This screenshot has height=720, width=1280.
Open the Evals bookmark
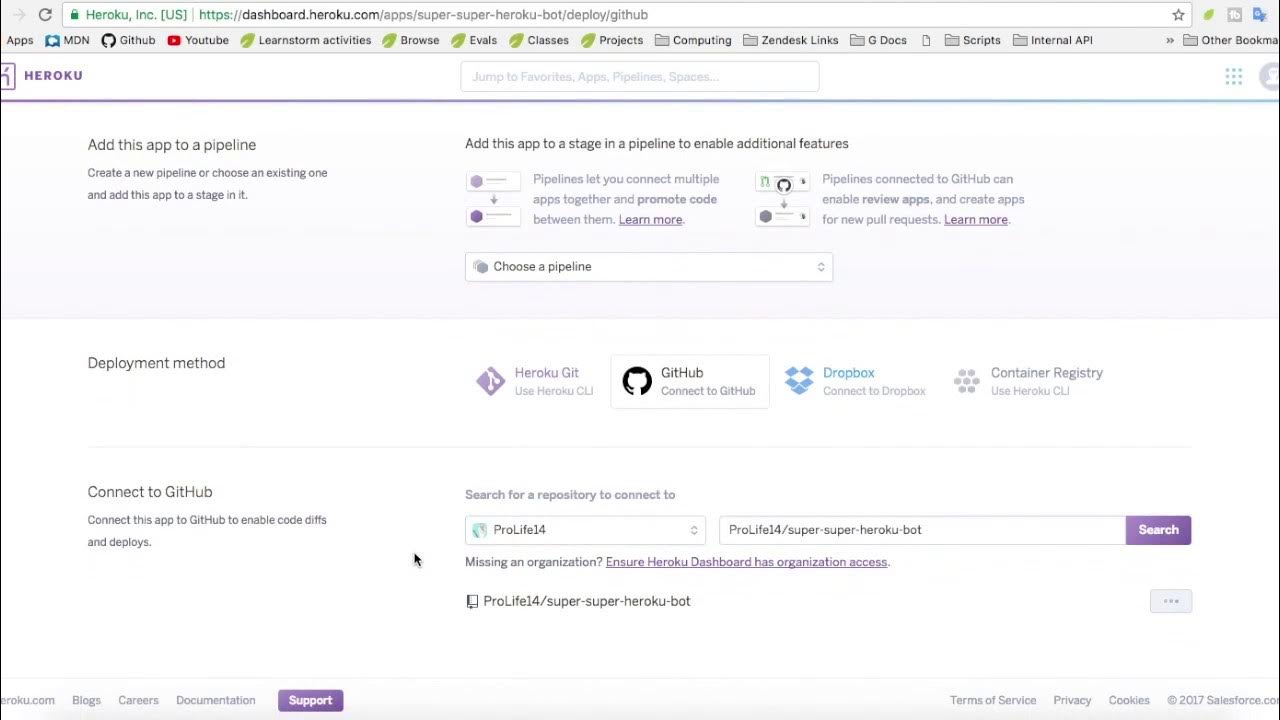(x=474, y=41)
